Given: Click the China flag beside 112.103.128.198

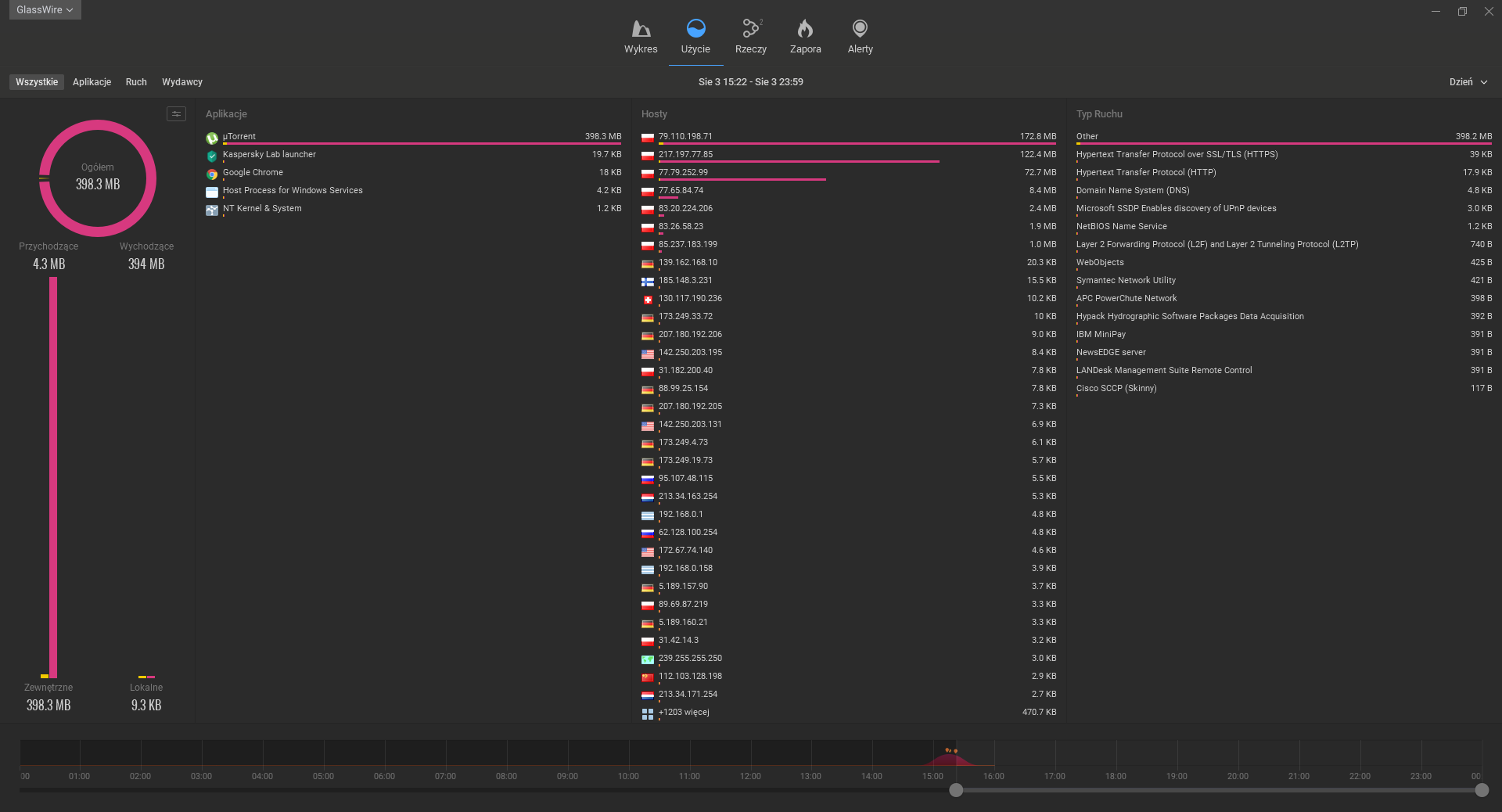Looking at the screenshot, I should 648,677.
